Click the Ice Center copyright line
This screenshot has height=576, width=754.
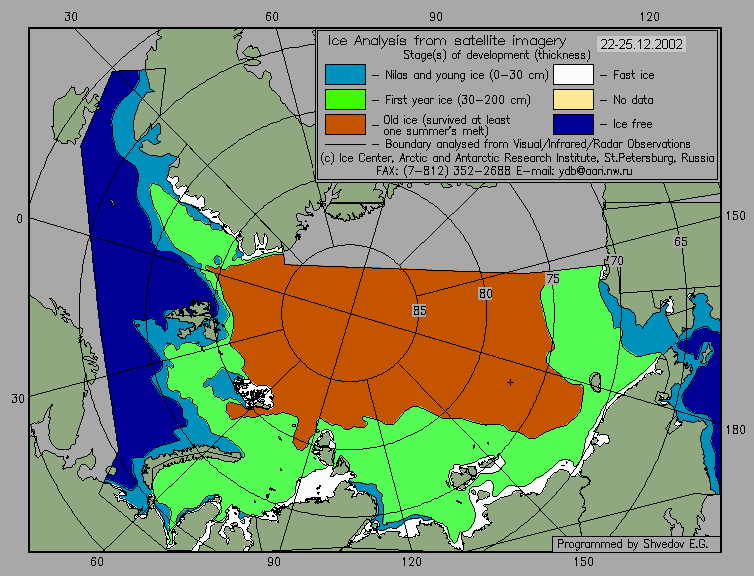coord(517,158)
